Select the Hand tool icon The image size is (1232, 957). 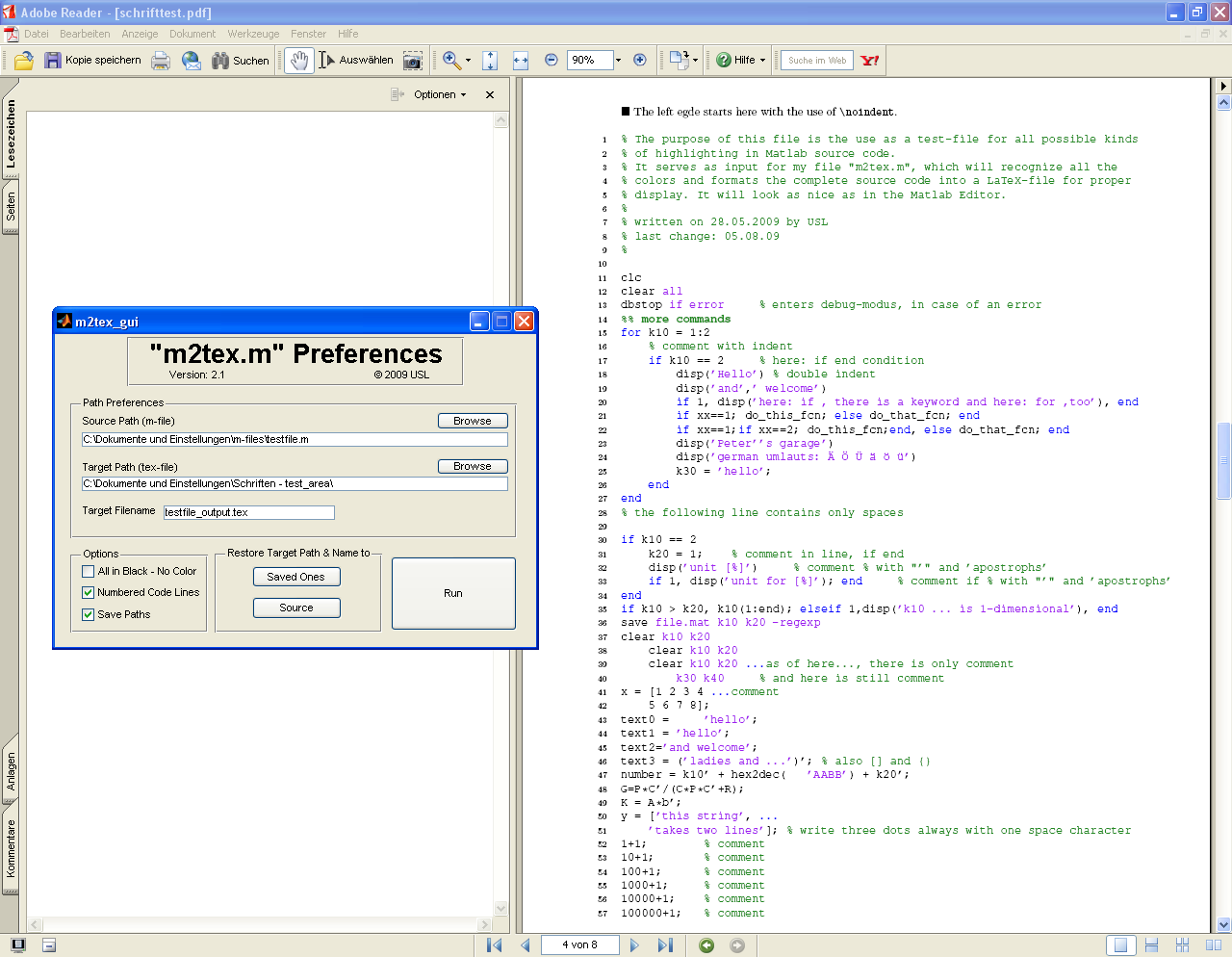(299, 60)
